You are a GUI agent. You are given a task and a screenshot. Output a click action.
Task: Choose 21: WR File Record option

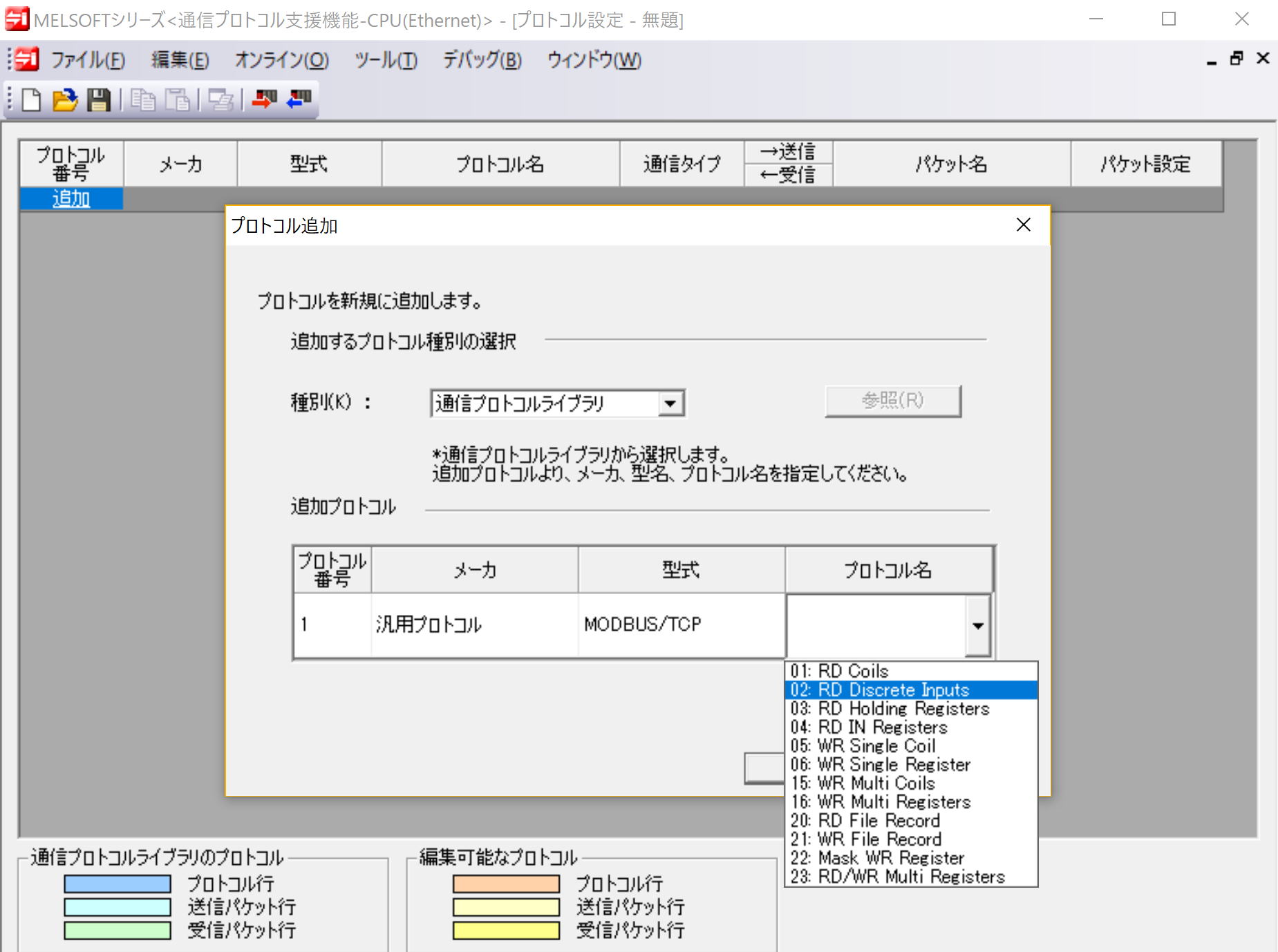[911, 839]
